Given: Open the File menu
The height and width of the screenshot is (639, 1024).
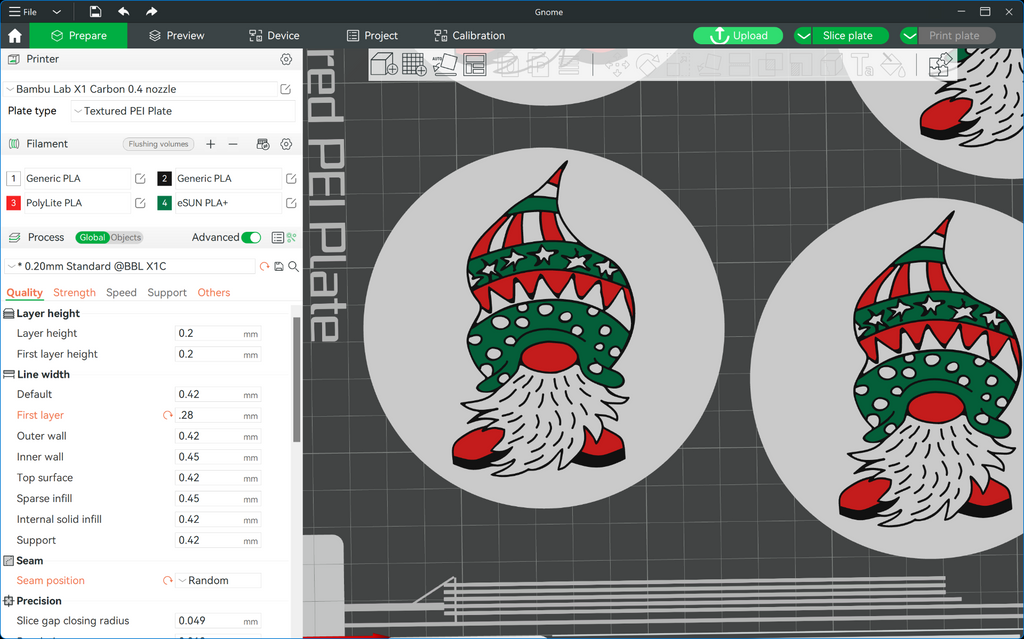Looking at the screenshot, I should coord(23,12).
